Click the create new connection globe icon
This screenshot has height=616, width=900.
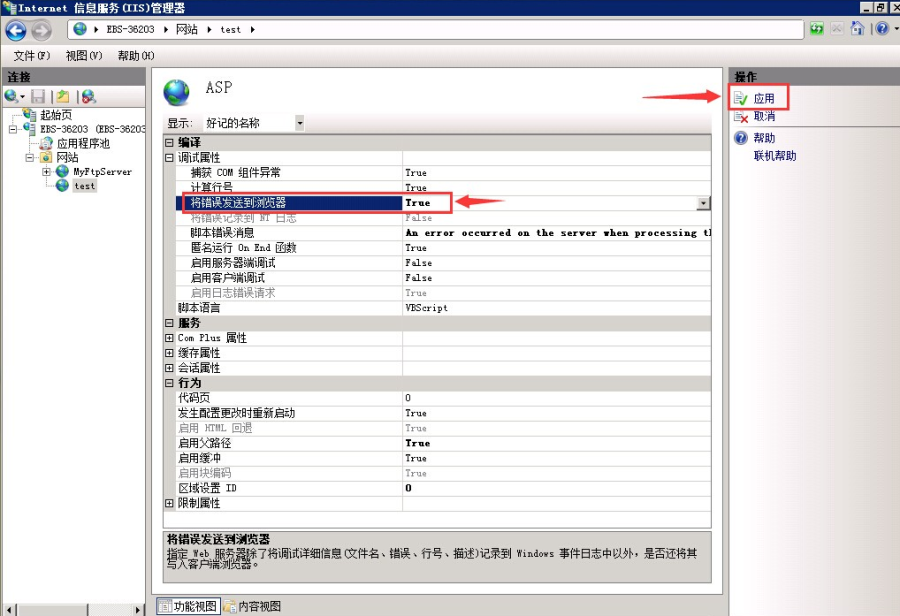pyautogui.click(x=12, y=96)
